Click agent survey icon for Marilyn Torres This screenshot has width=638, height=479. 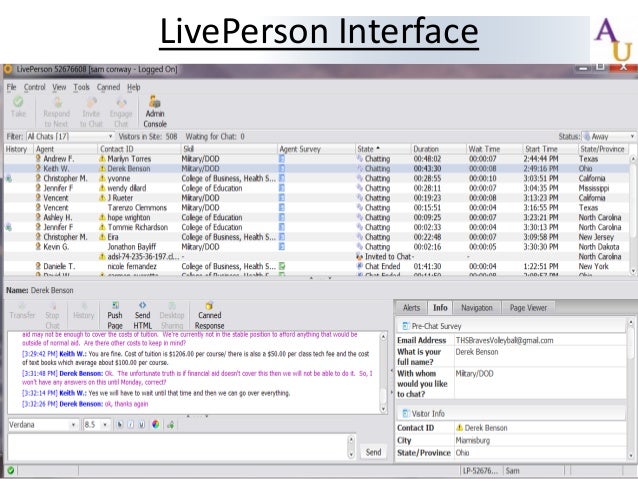tap(282, 158)
